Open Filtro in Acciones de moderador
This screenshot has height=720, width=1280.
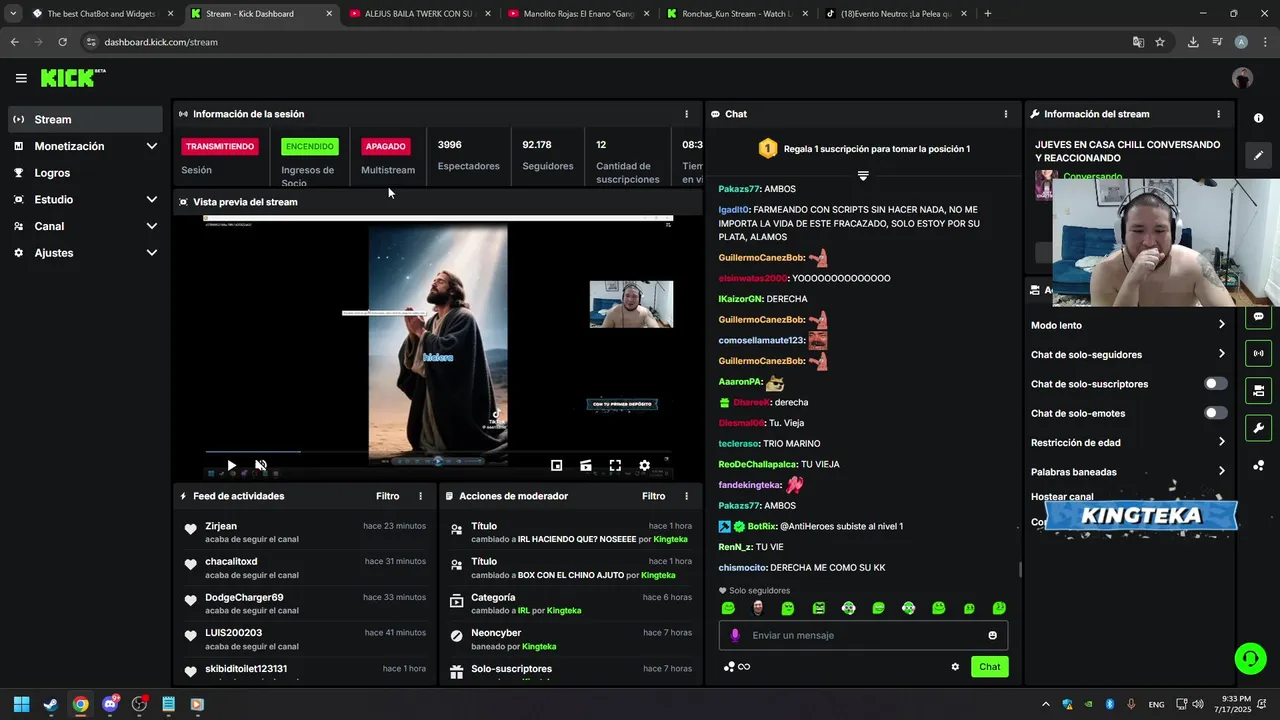click(x=654, y=496)
